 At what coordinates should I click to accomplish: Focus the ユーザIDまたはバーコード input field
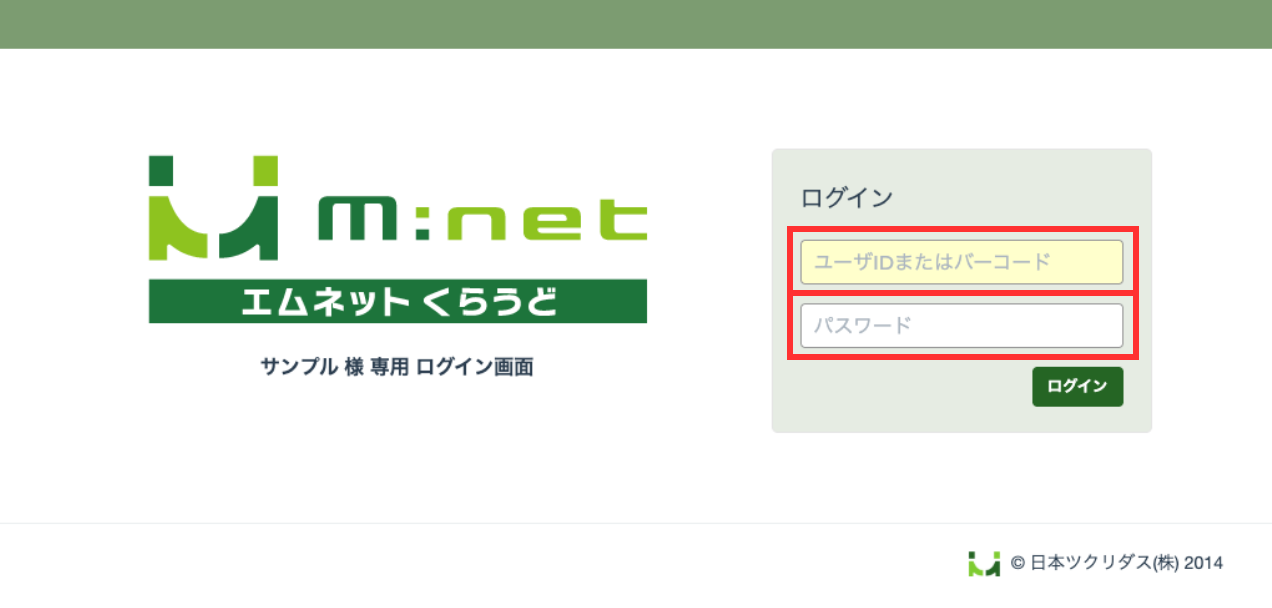962,262
